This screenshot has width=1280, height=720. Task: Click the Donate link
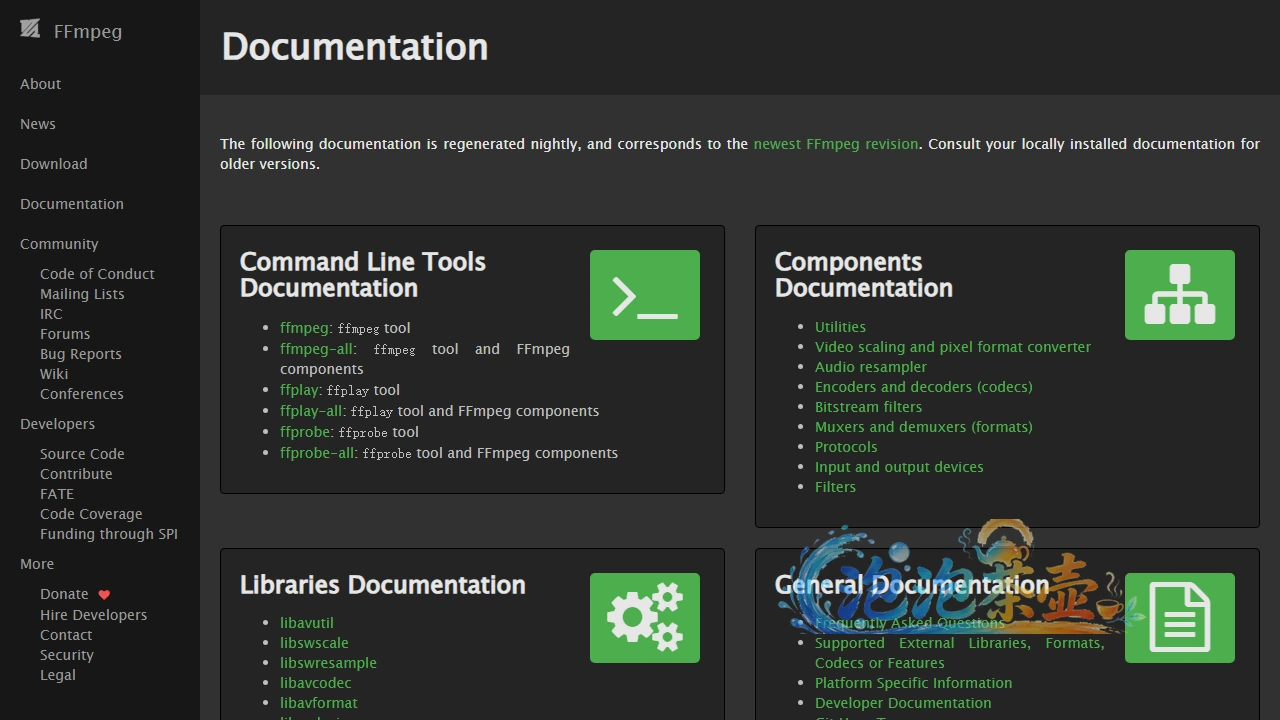(x=64, y=594)
